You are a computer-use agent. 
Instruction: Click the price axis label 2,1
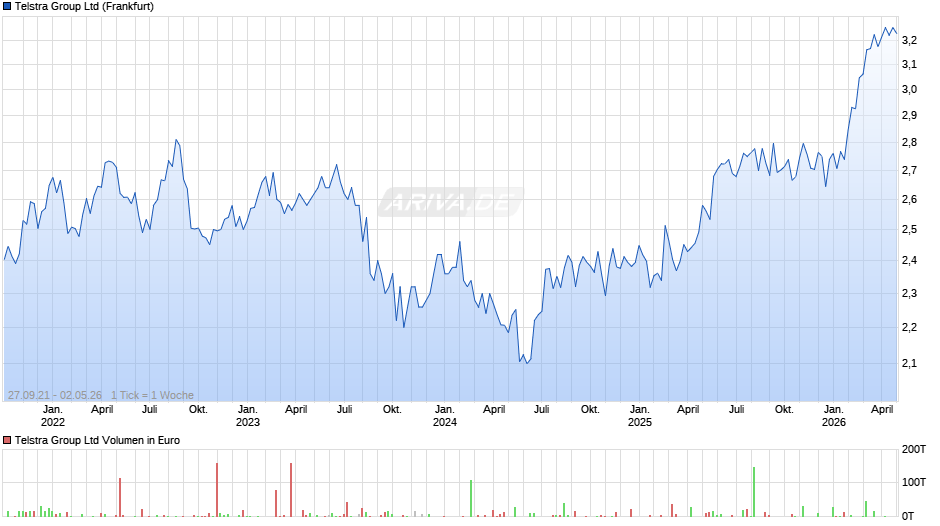click(x=909, y=363)
